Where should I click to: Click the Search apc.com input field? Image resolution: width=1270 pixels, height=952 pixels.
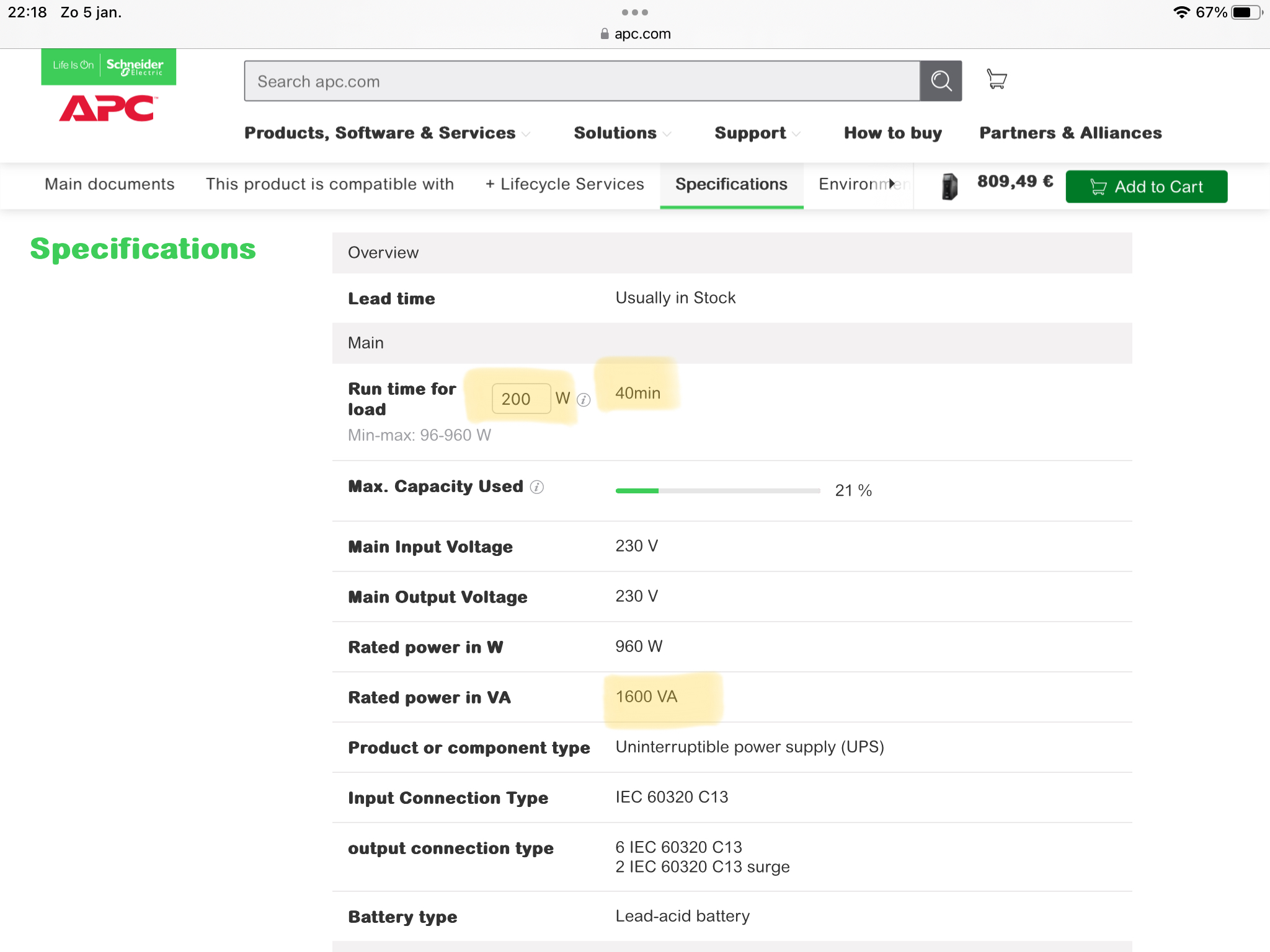click(x=582, y=81)
